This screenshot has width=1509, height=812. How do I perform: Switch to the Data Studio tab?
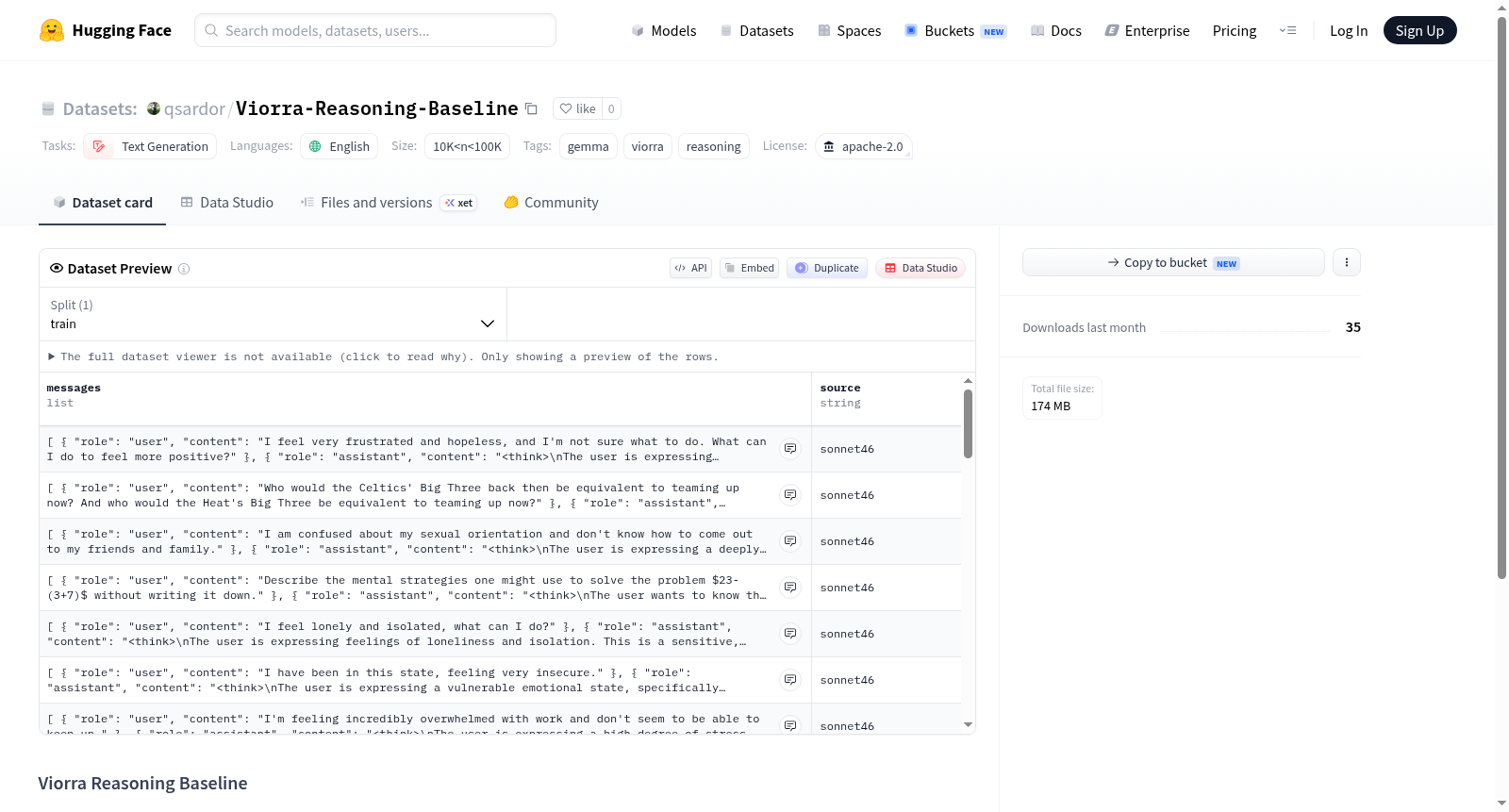click(227, 202)
